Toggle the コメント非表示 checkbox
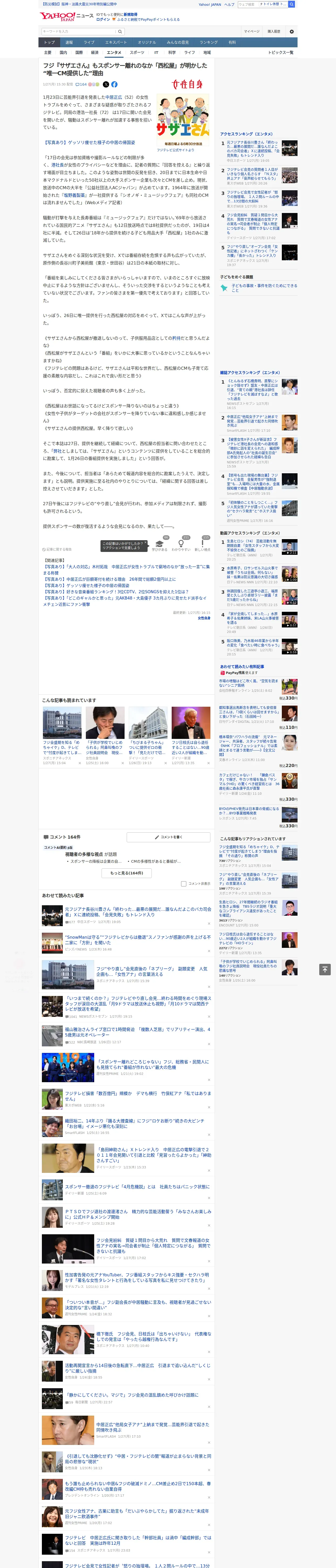The height and width of the screenshot is (1568, 336). point(183,884)
